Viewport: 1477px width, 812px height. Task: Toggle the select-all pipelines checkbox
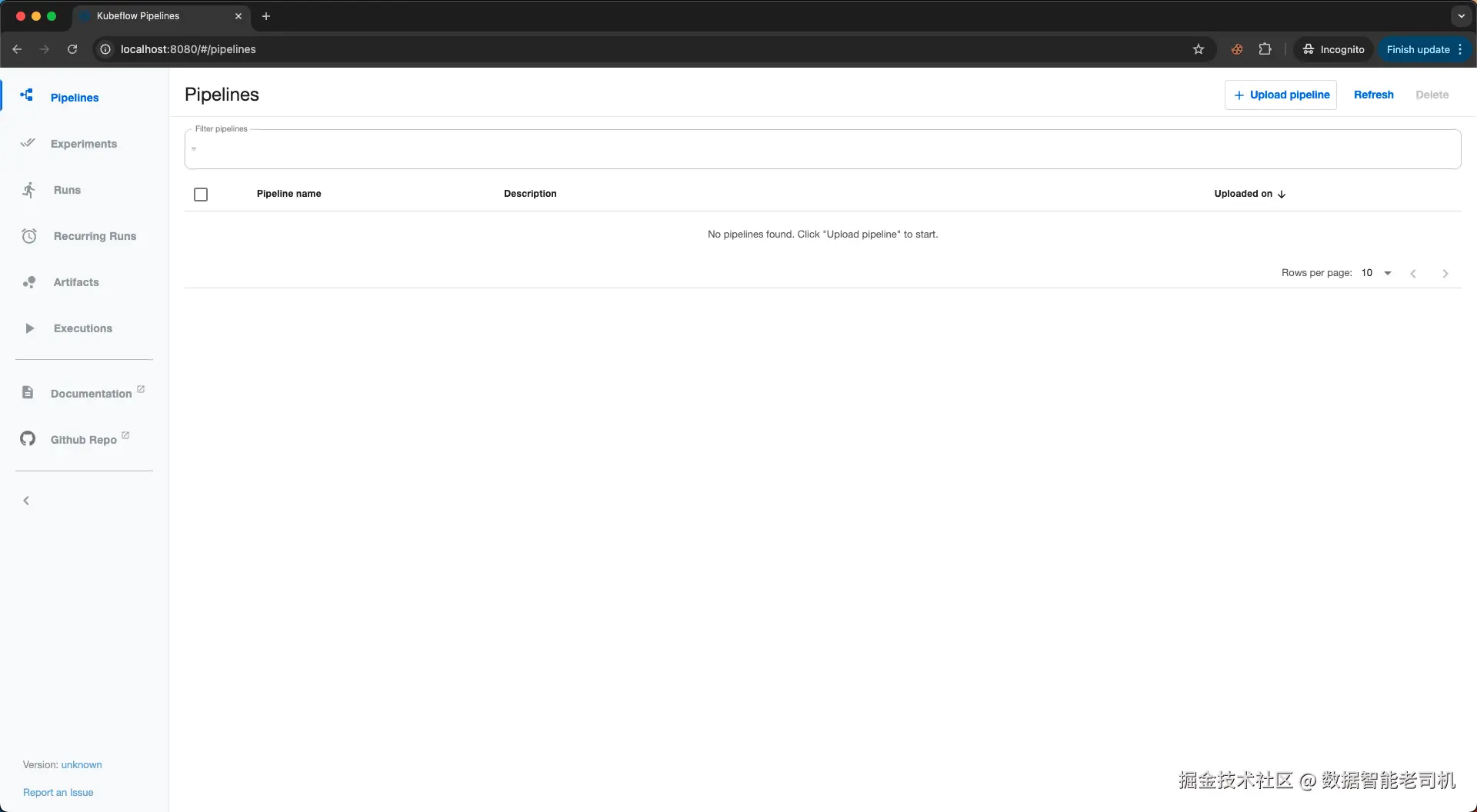(201, 195)
